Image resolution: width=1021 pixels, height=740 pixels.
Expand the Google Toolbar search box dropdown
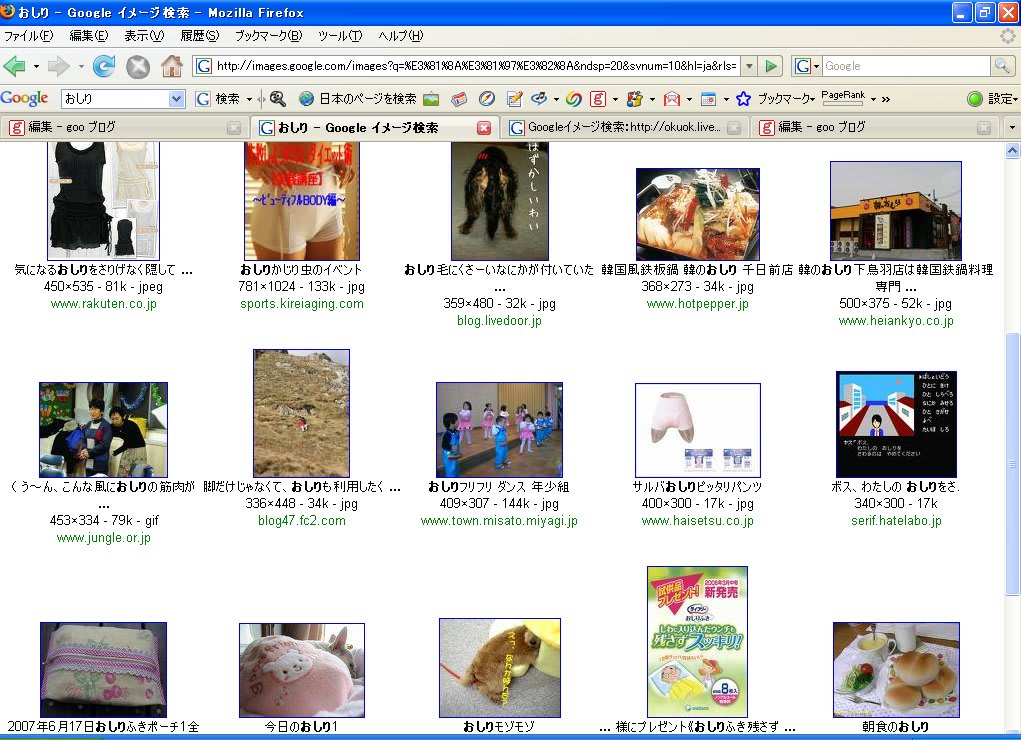[177, 99]
